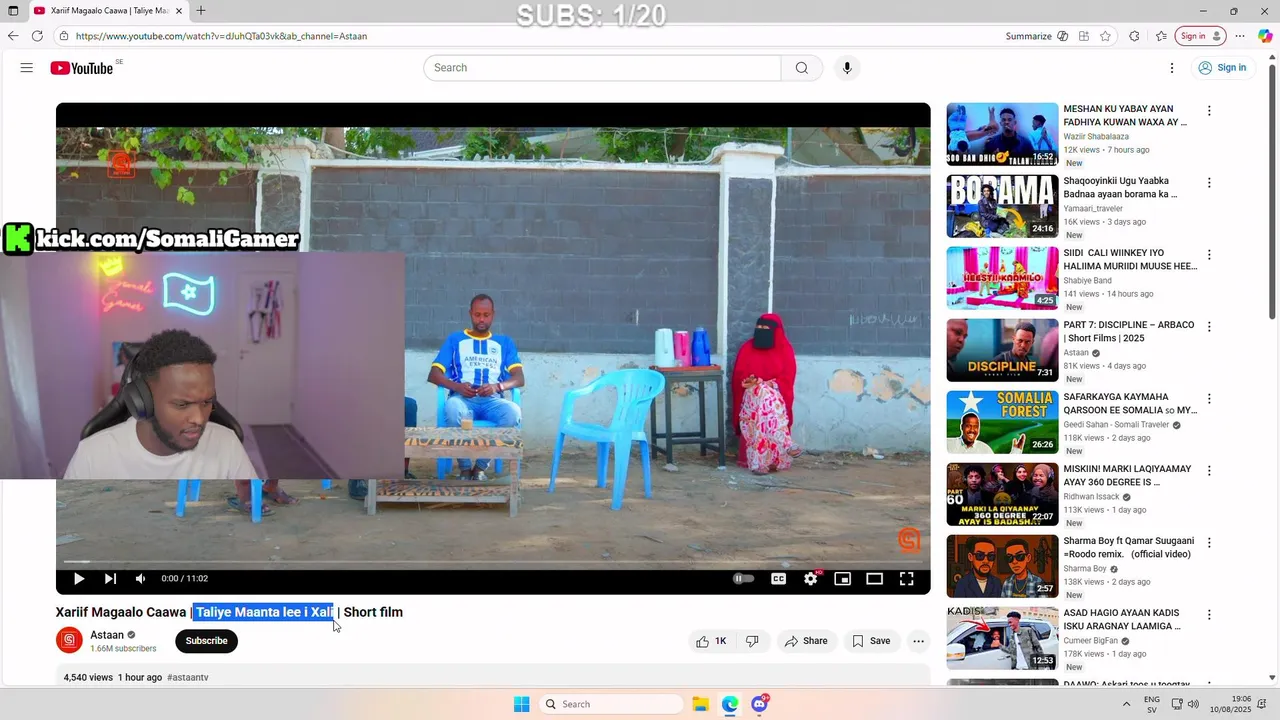Focus the YouTube search field
Viewport: 1280px width, 720px height.
[602, 68]
